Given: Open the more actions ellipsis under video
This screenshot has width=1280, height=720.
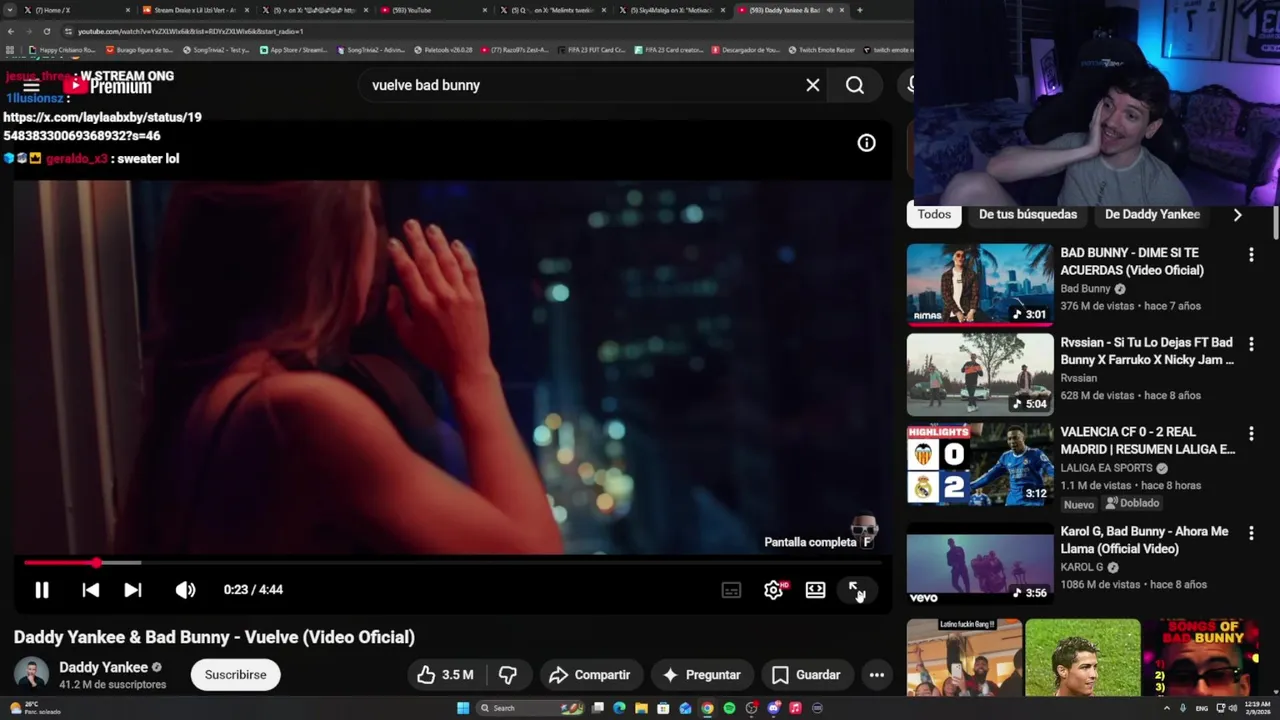Looking at the screenshot, I should click(876, 675).
